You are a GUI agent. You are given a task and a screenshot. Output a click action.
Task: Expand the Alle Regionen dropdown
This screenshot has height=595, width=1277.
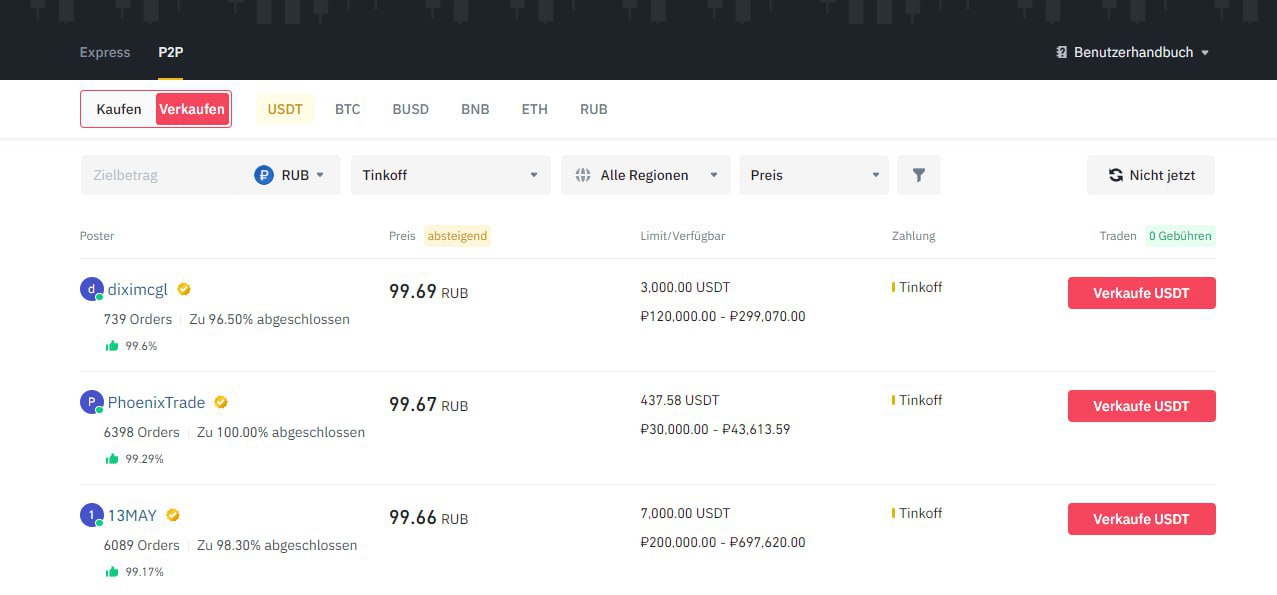[646, 175]
